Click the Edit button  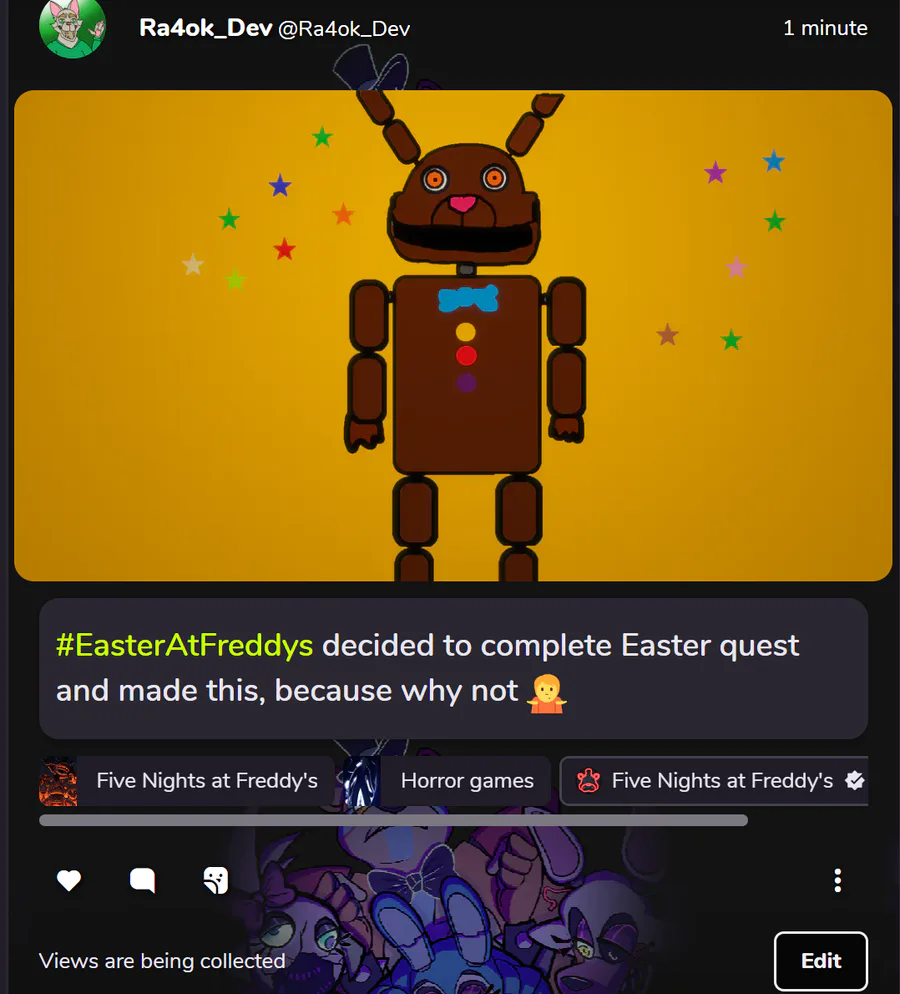(x=821, y=960)
